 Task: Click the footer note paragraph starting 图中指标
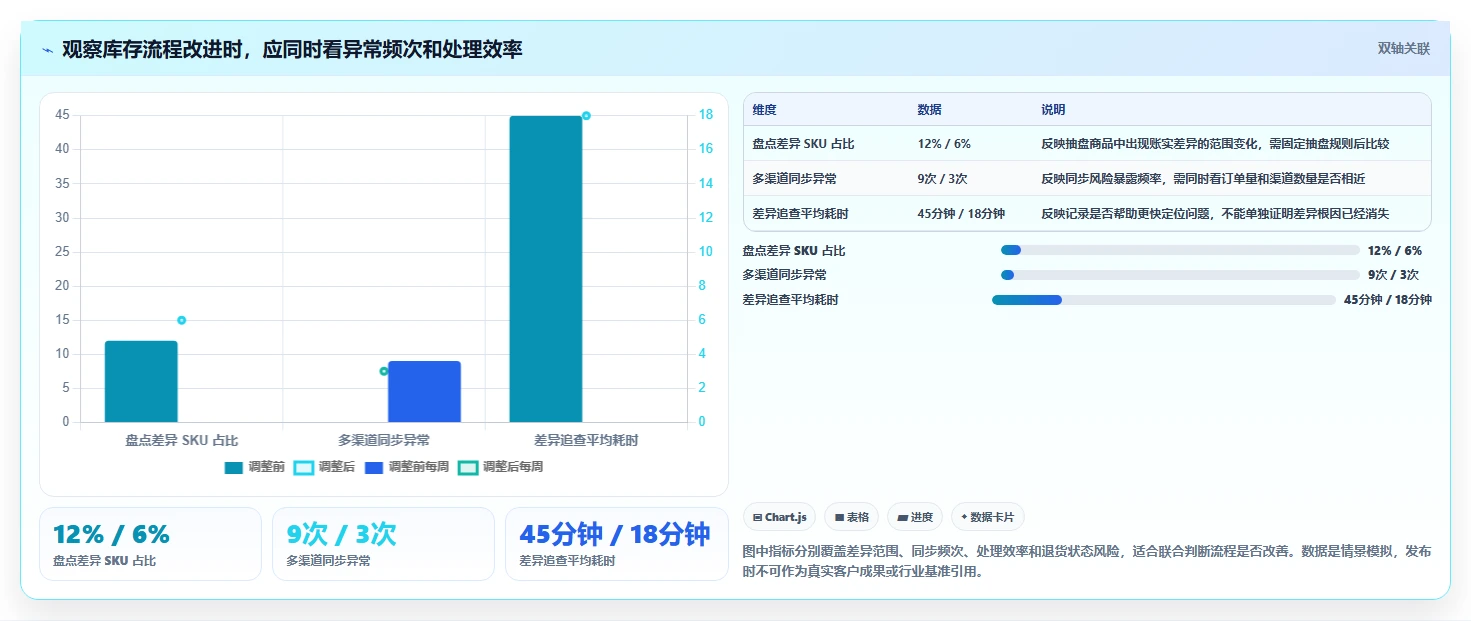coord(1087,561)
